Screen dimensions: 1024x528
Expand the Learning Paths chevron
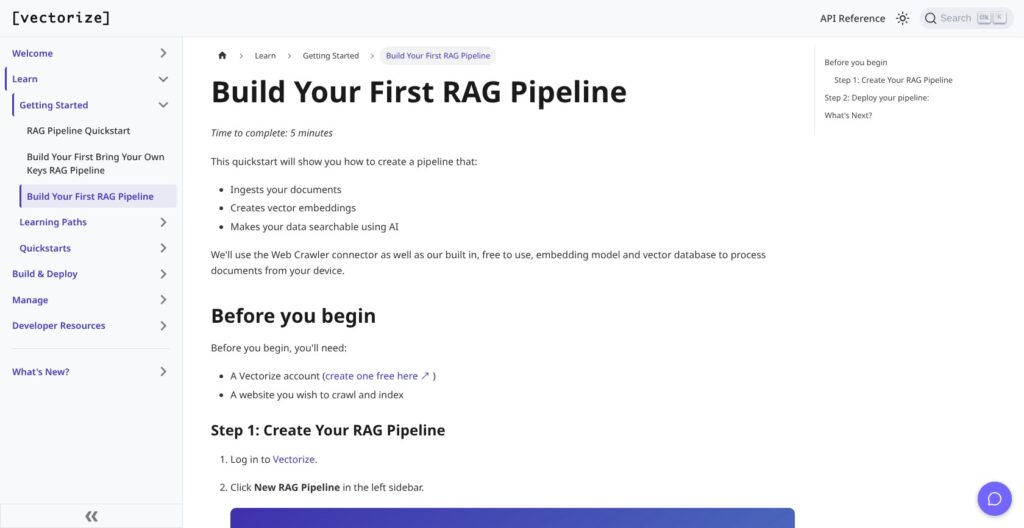point(163,222)
